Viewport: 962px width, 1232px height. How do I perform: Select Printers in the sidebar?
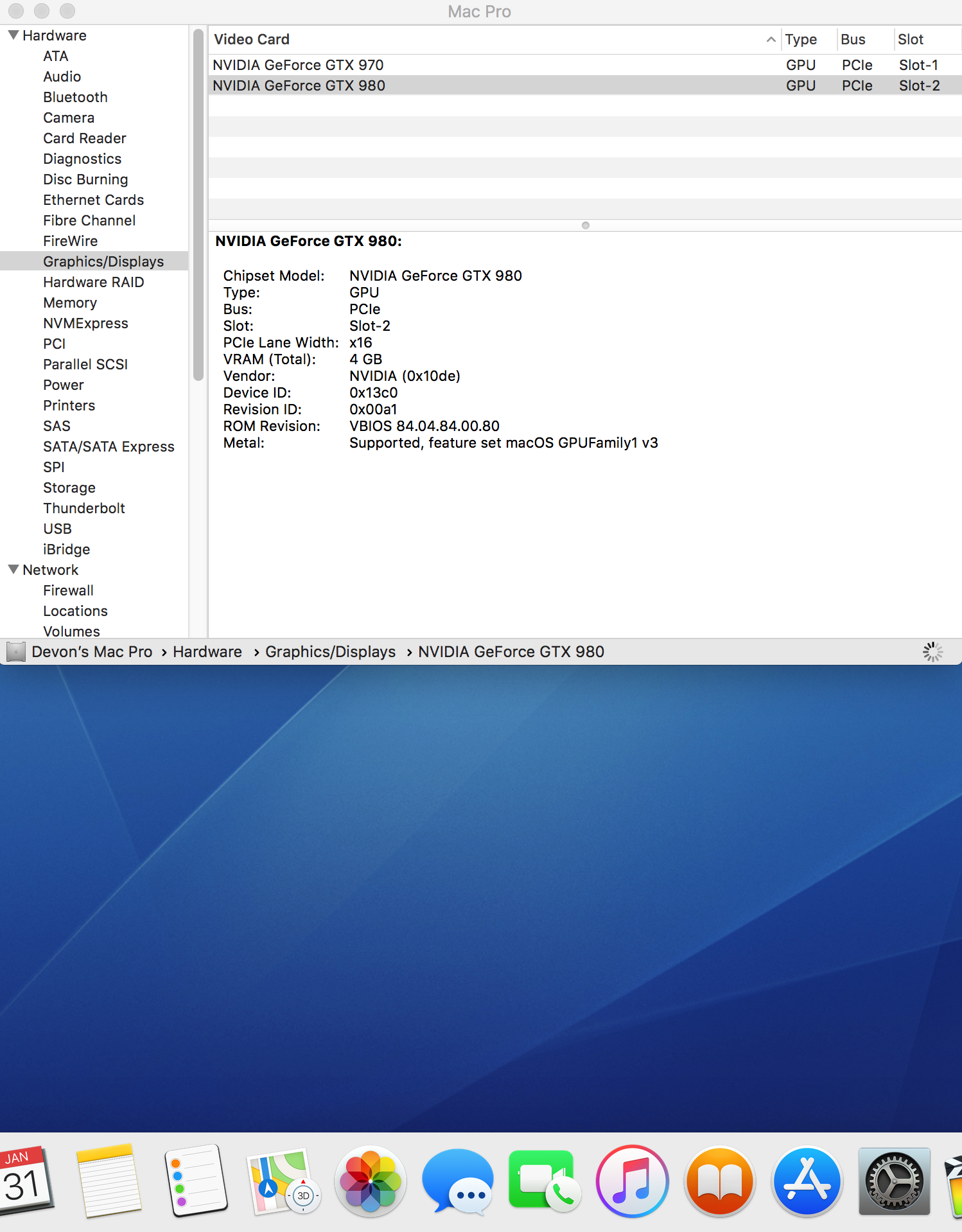[69, 405]
